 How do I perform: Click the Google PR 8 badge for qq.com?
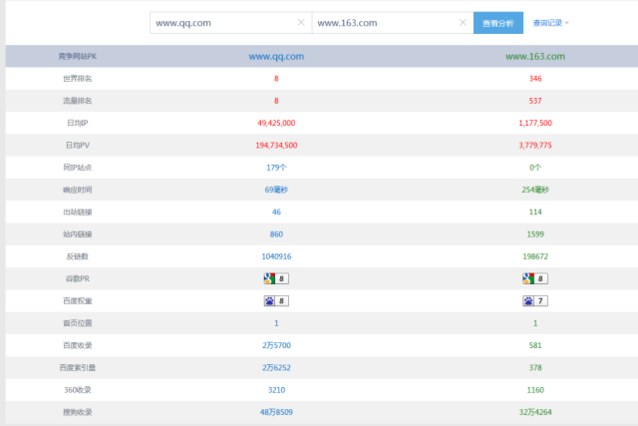(276, 278)
